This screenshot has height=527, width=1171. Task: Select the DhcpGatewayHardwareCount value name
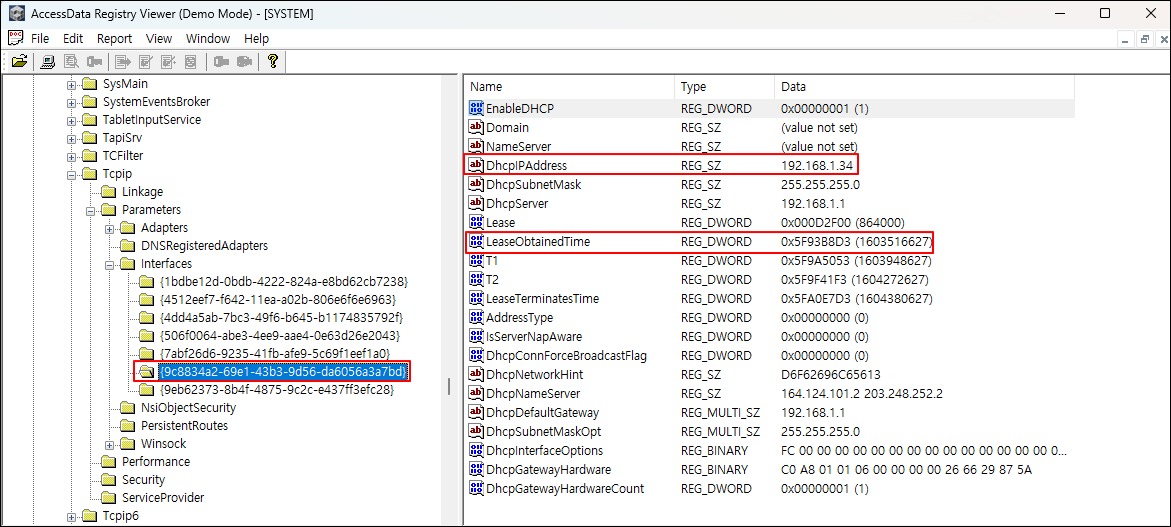point(565,488)
